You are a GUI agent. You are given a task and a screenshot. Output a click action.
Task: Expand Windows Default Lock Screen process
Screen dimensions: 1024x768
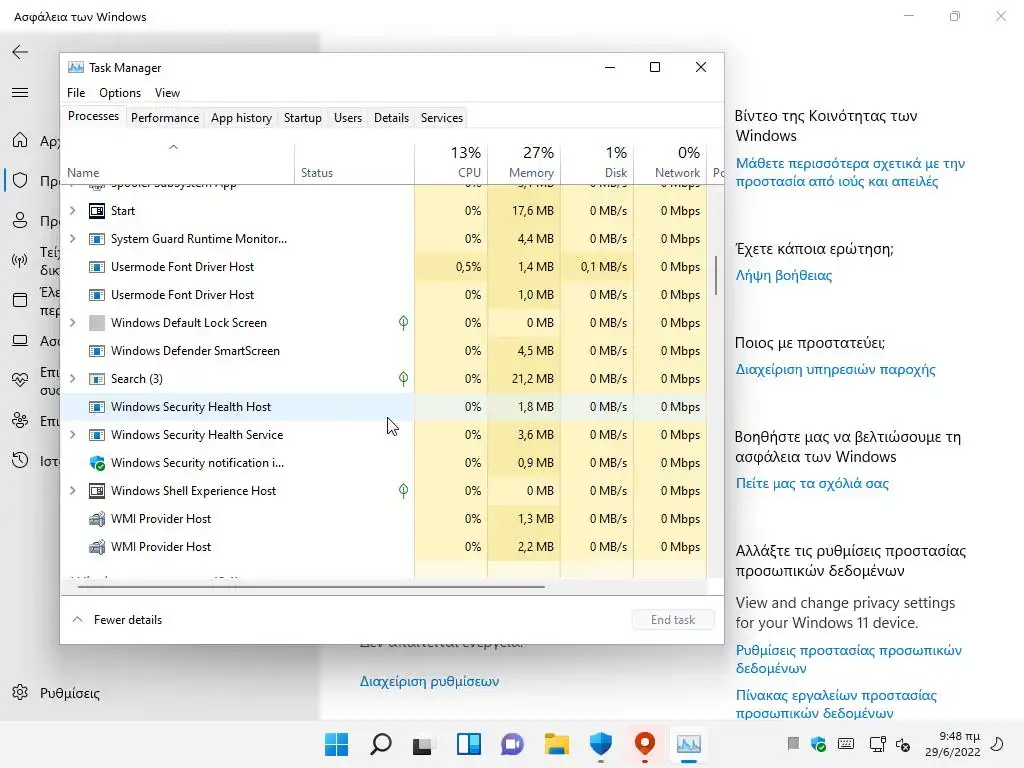click(x=72, y=323)
